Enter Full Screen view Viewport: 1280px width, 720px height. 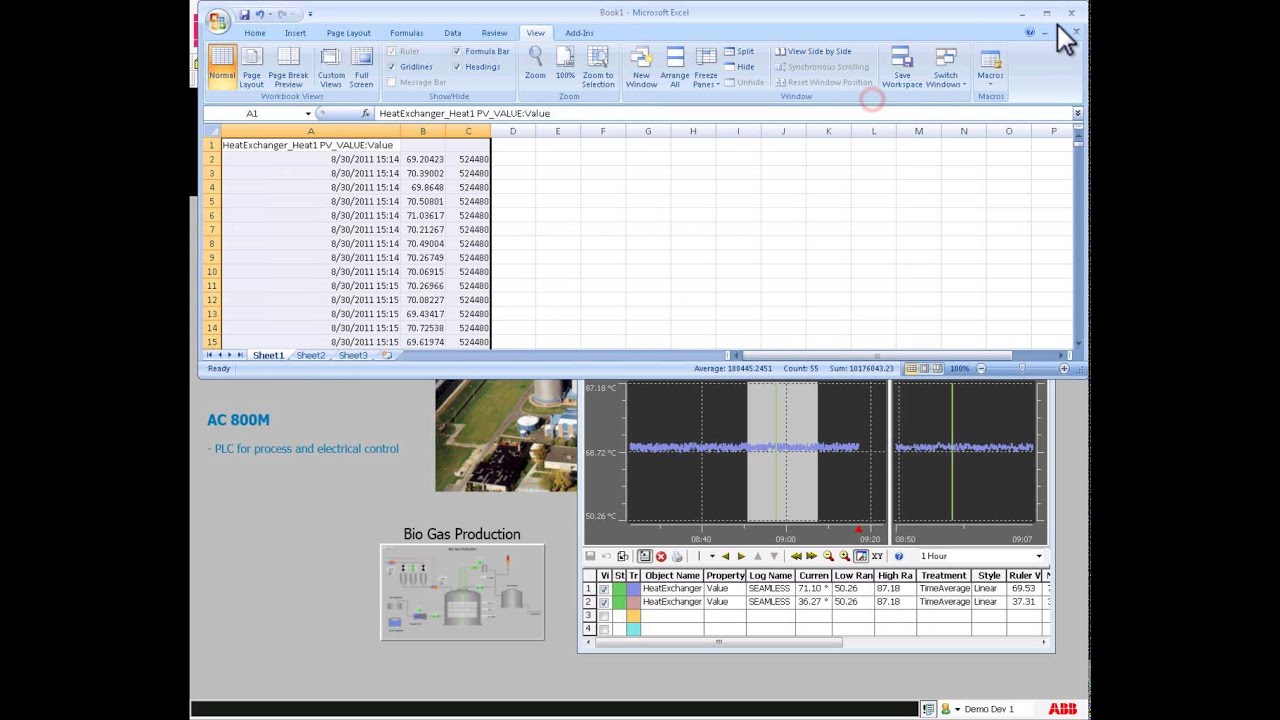(x=361, y=68)
